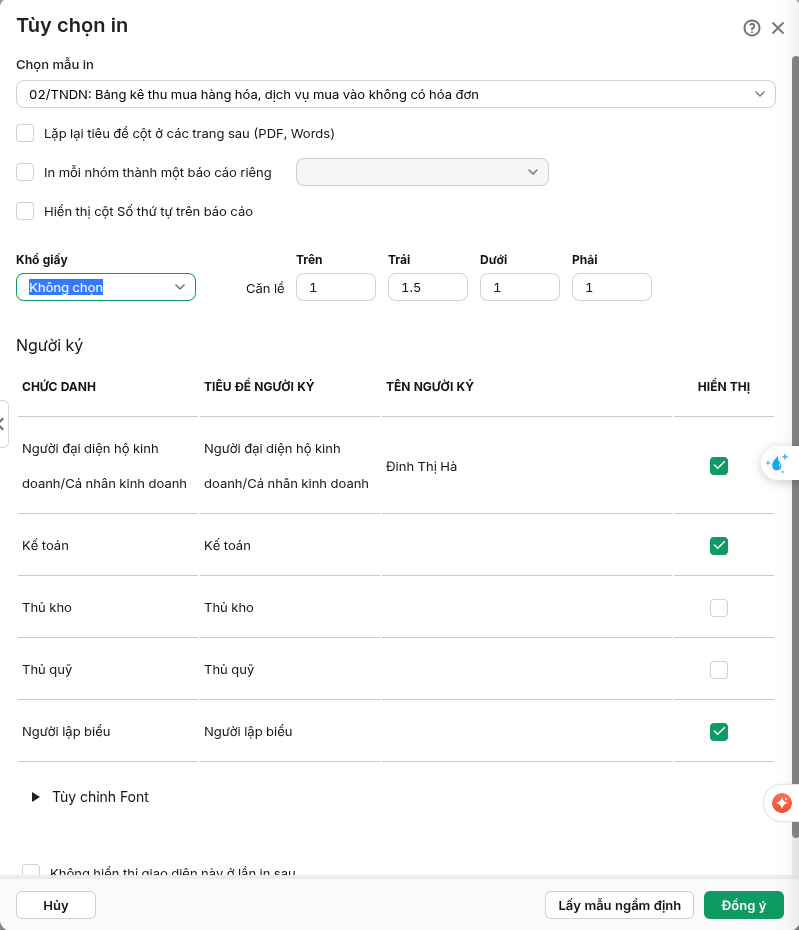Image resolution: width=799 pixels, height=930 pixels.
Task: Click the name cell Đinh Thị Hà
Action: click(x=421, y=467)
